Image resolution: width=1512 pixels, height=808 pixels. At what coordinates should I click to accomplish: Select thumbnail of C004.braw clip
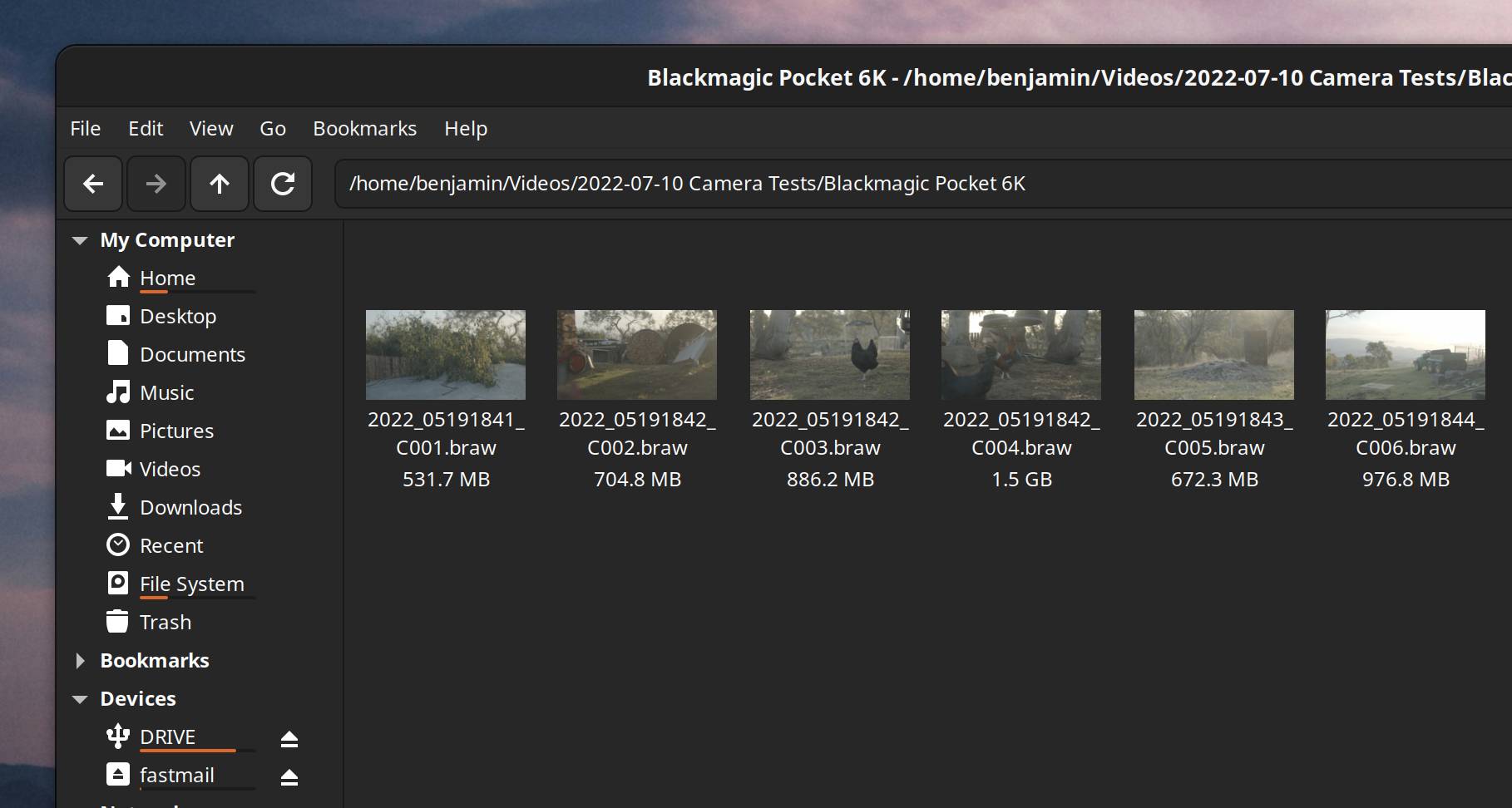point(1021,355)
